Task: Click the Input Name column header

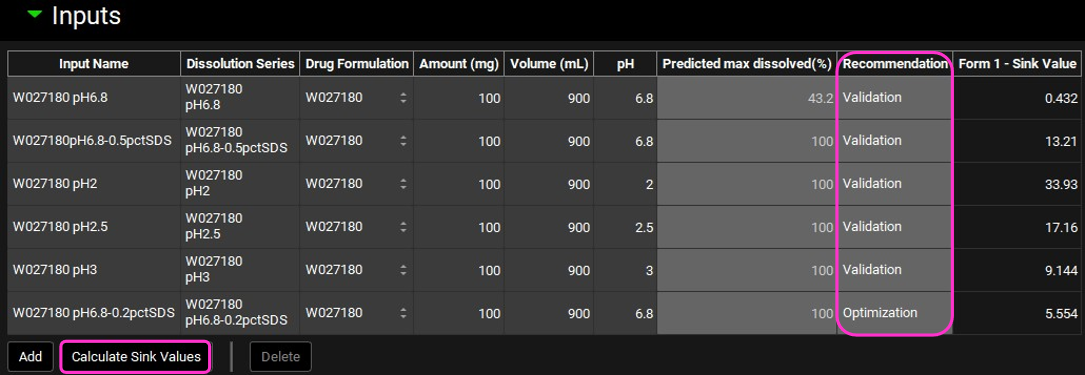Action: pyautogui.click(x=94, y=64)
